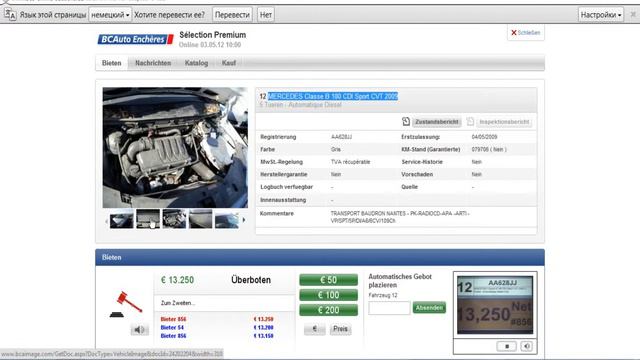Mute the live video audio
The height and width of the screenshot is (360, 640).
(x=527, y=346)
